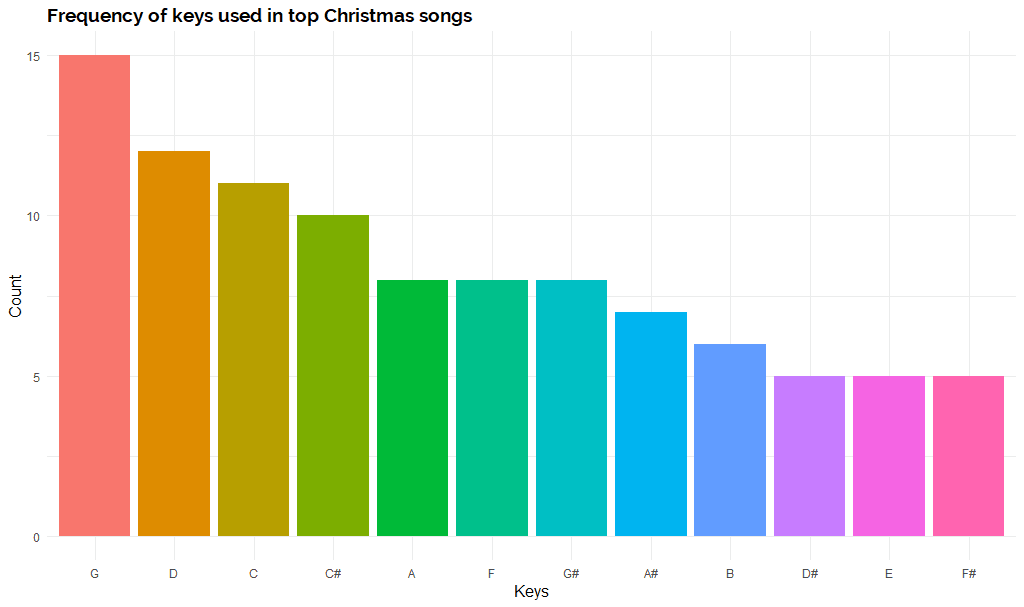Click the red G bar
1024x607 pixels.
tap(94, 296)
